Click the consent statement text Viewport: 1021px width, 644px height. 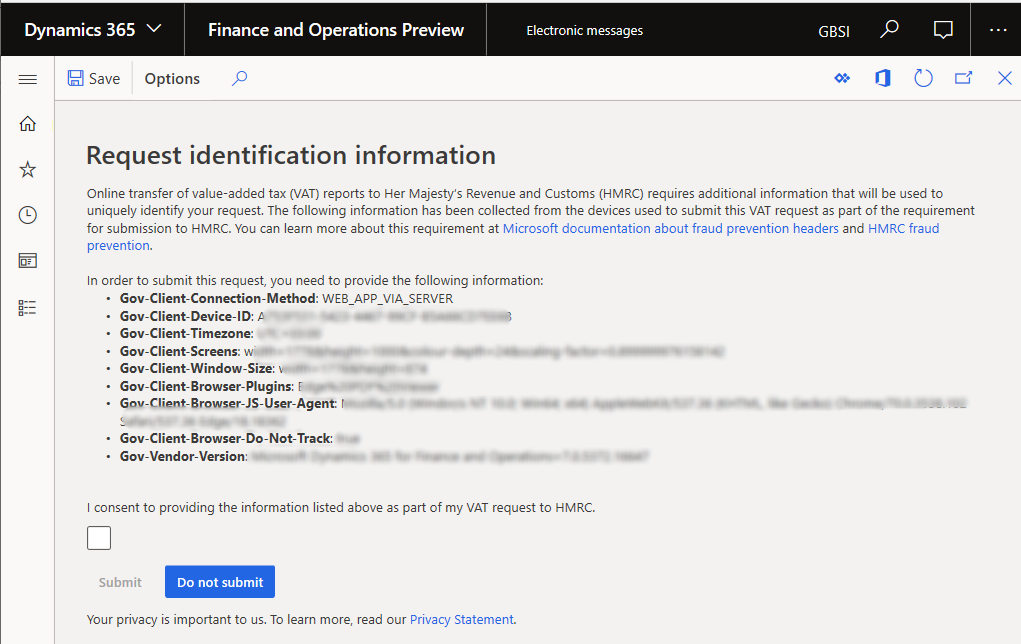click(341, 508)
